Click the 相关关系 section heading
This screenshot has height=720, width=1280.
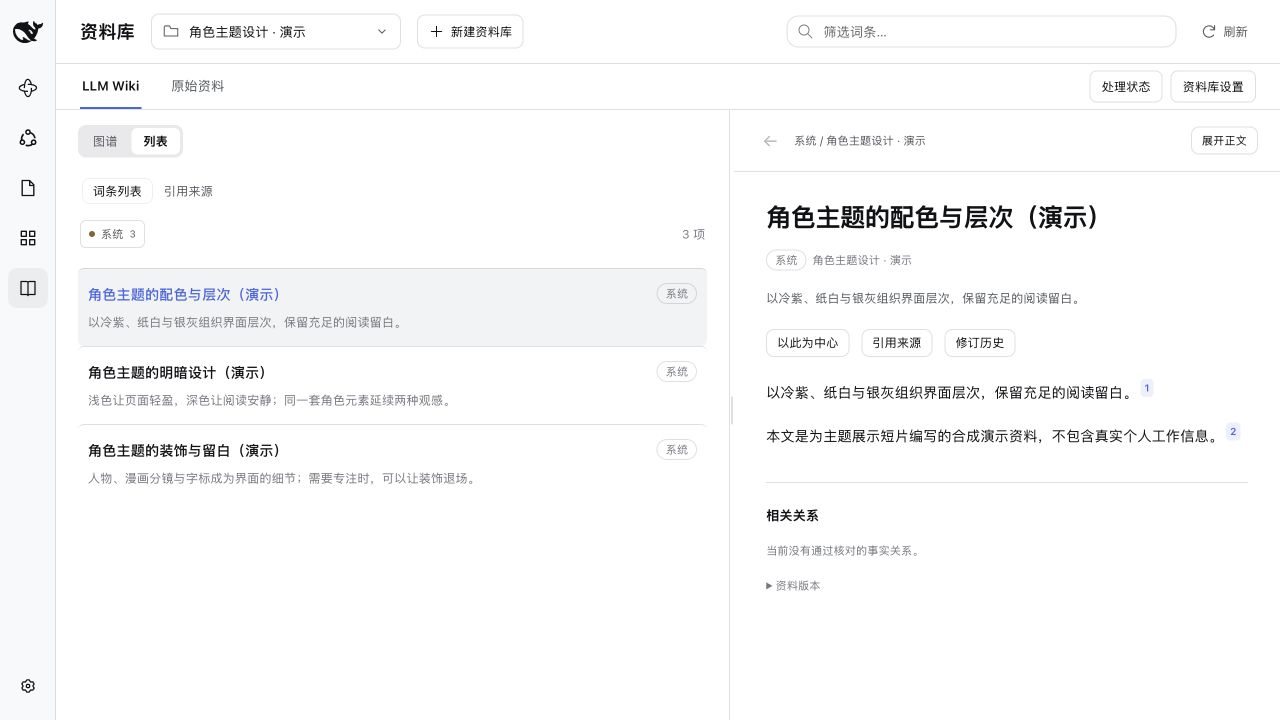(792, 516)
